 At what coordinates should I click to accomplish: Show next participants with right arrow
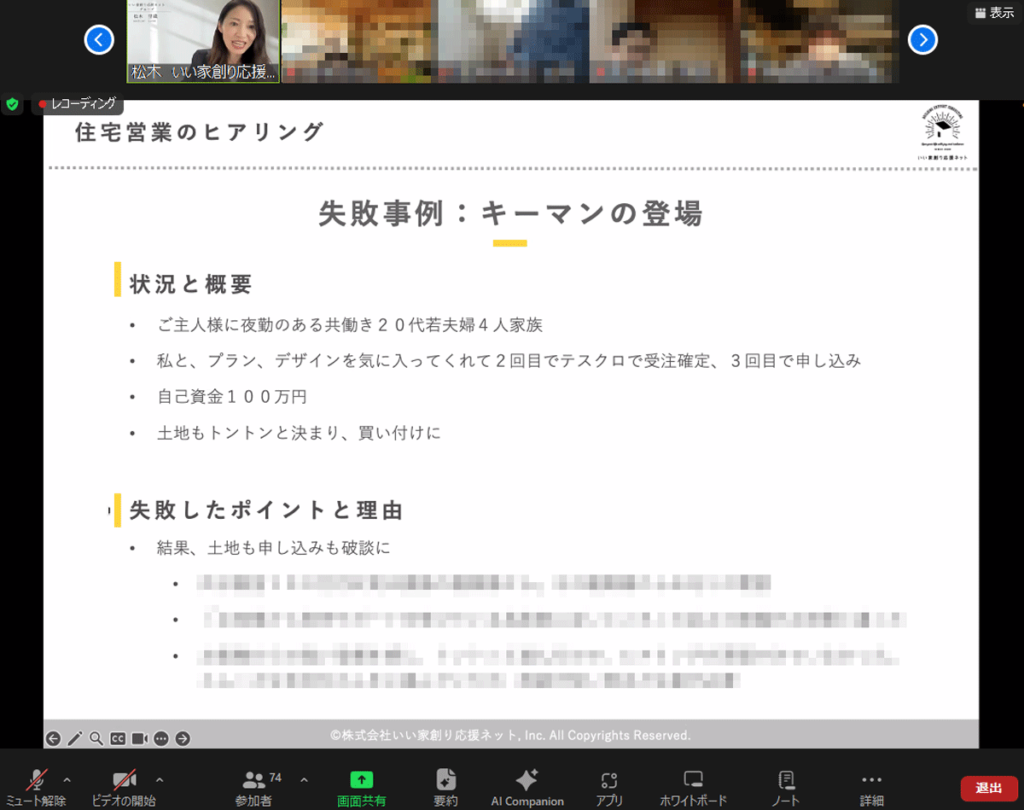(922, 40)
